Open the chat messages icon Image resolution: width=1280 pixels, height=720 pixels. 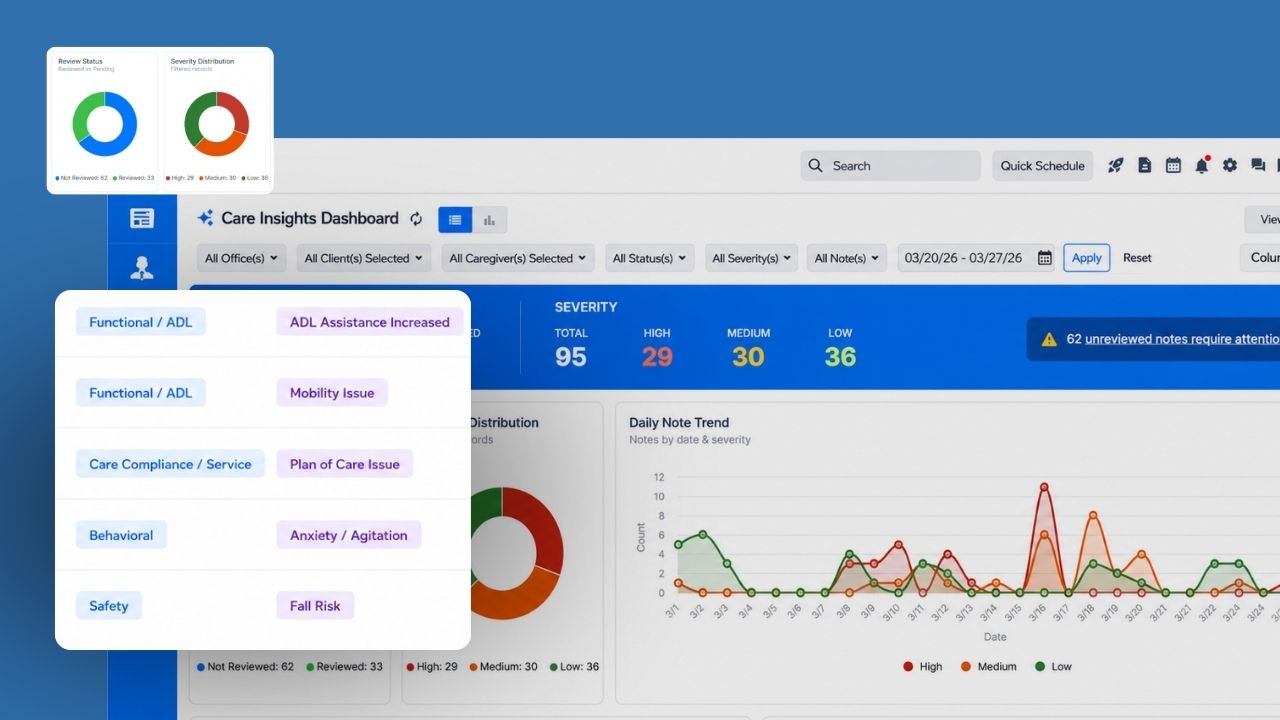(x=1258, y=166)
